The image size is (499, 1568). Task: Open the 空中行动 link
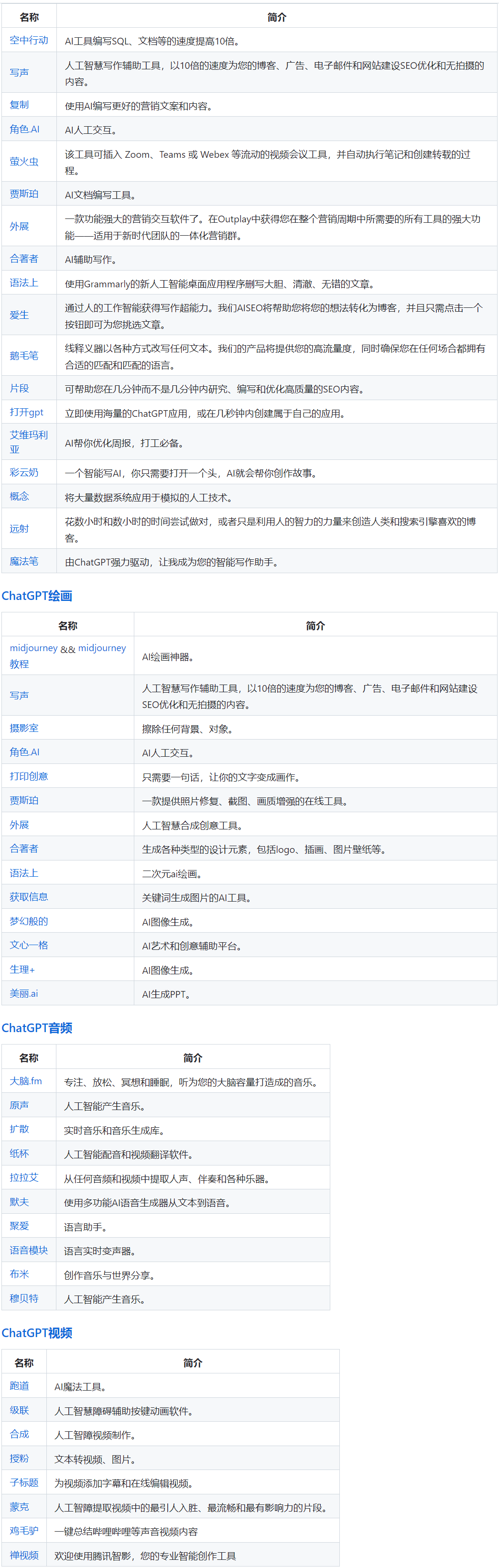pos(29,40)
